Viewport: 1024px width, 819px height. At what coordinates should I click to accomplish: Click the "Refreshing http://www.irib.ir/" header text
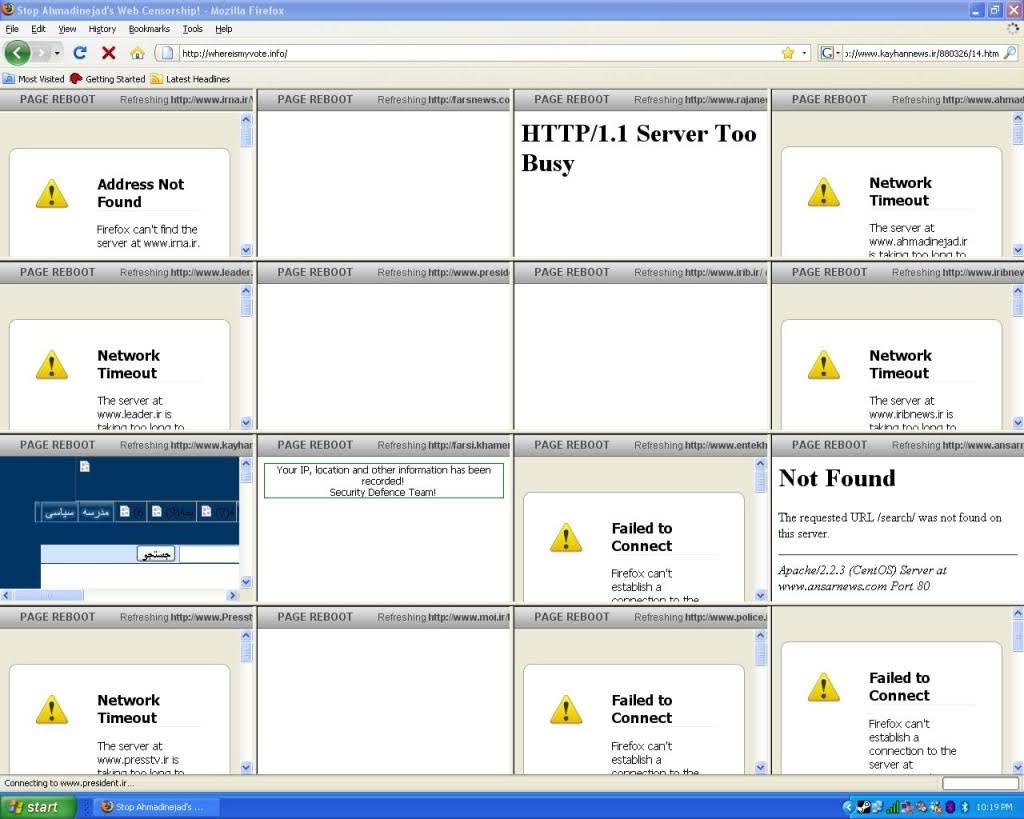pyautogui.click(x=700, y=272)
